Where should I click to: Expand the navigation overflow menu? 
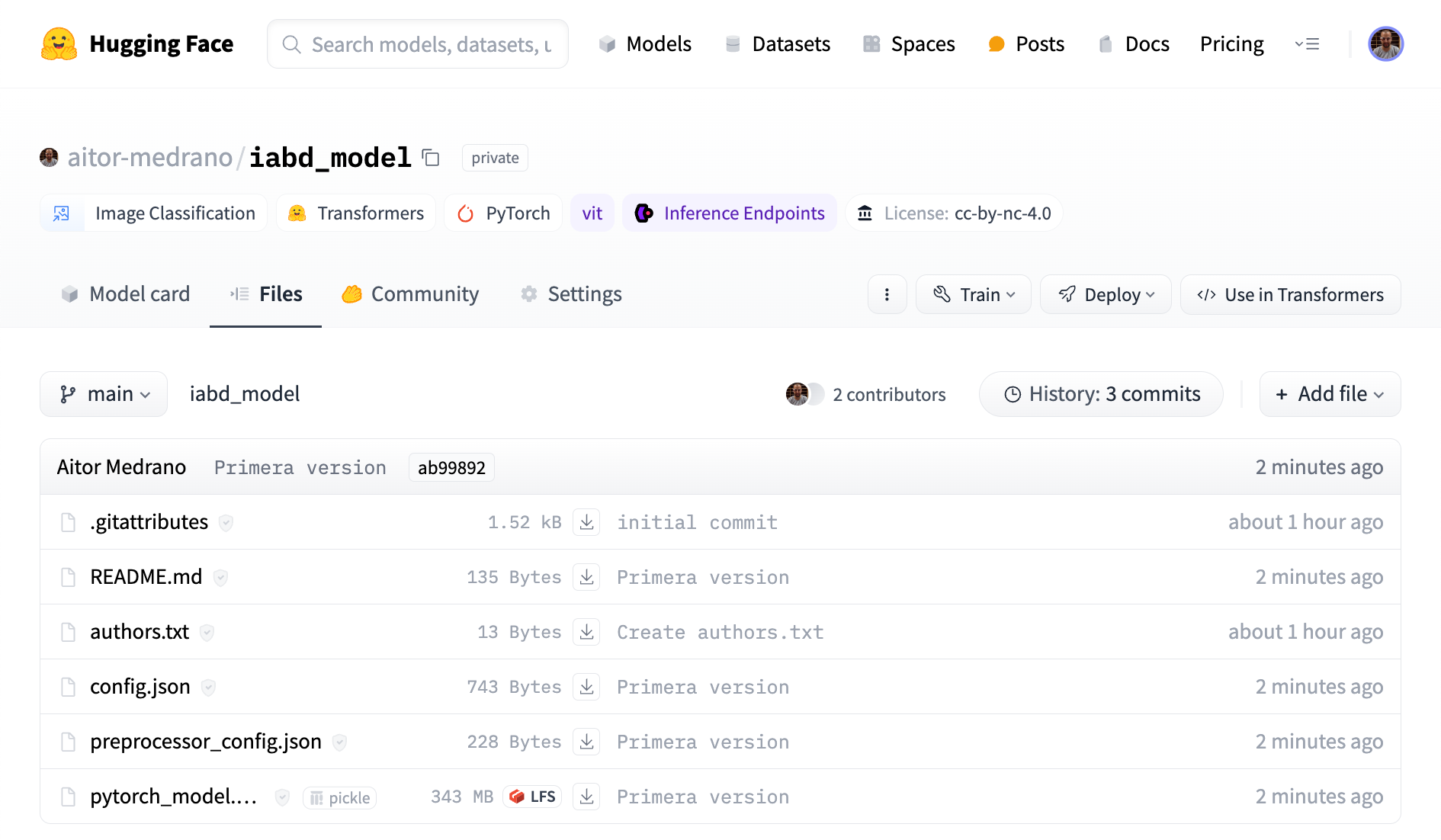tap(1307, 44)
